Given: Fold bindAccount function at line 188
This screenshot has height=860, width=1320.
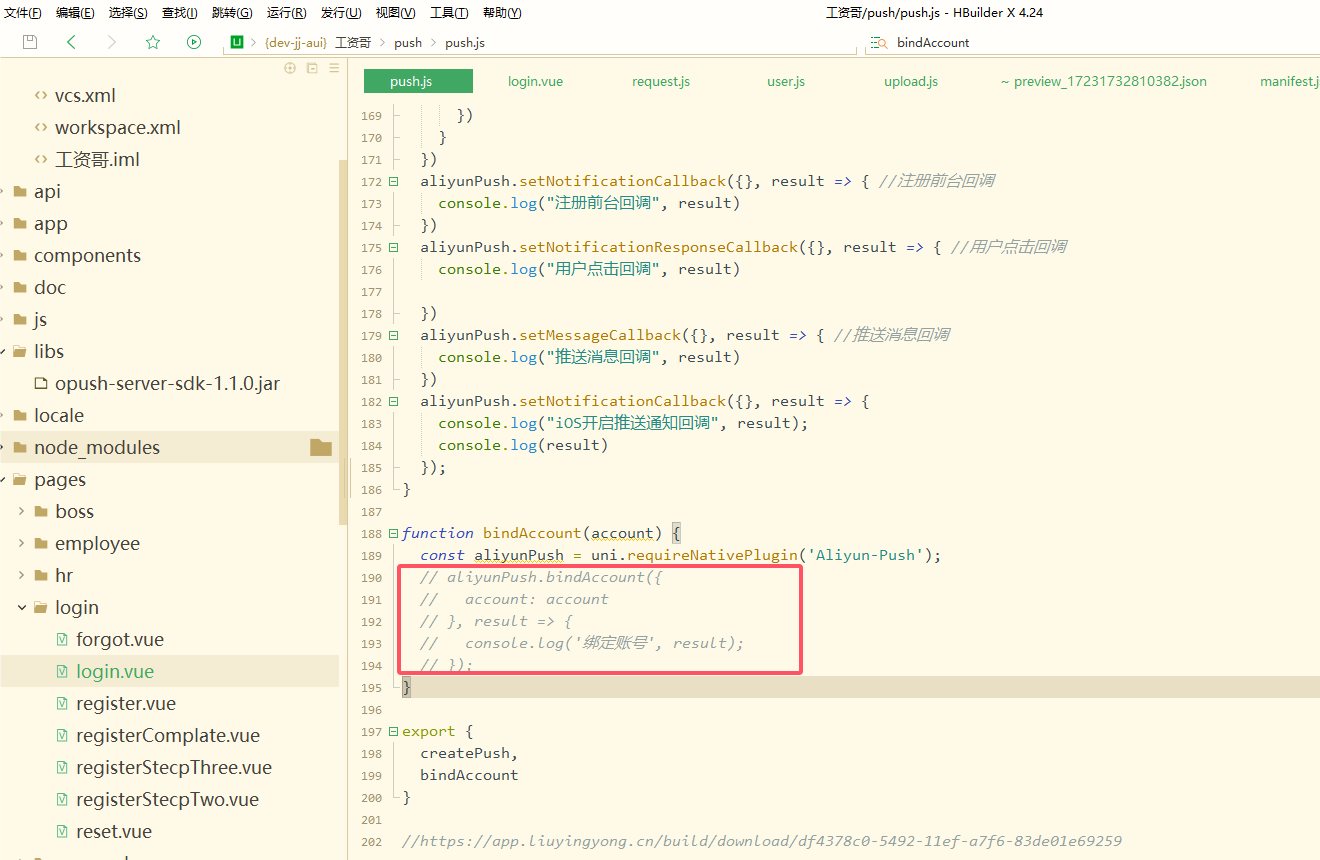Looking at the screenshot, I should pyautogui.click(x=393, y=534).
